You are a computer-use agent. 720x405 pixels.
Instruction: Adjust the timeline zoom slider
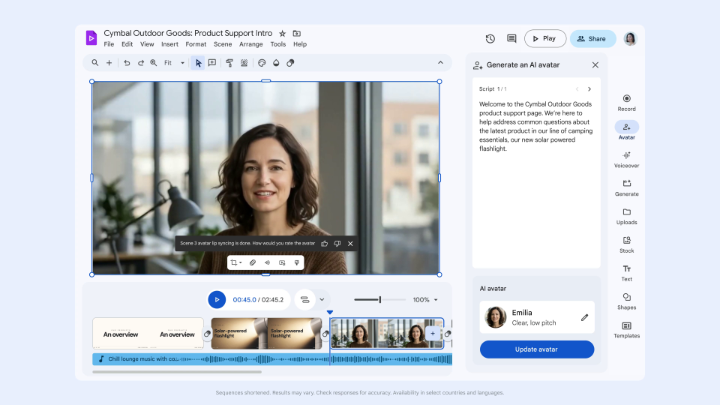[x=380, y=300]
